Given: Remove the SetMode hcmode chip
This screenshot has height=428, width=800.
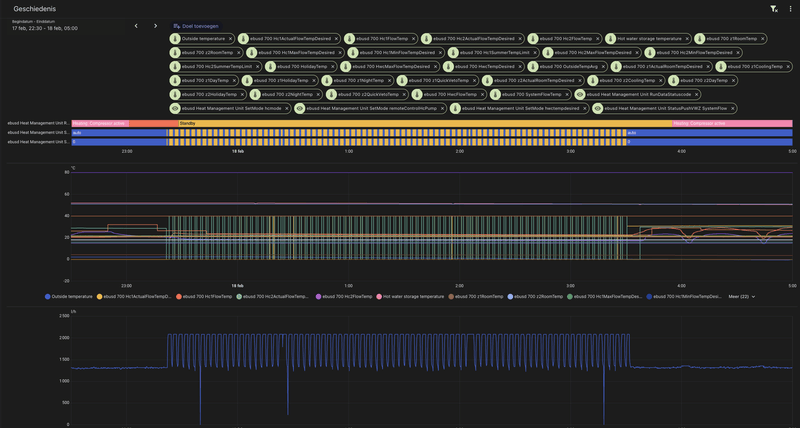Looking at the screenshot, I should pyautogui.click(x=286, y=108).
